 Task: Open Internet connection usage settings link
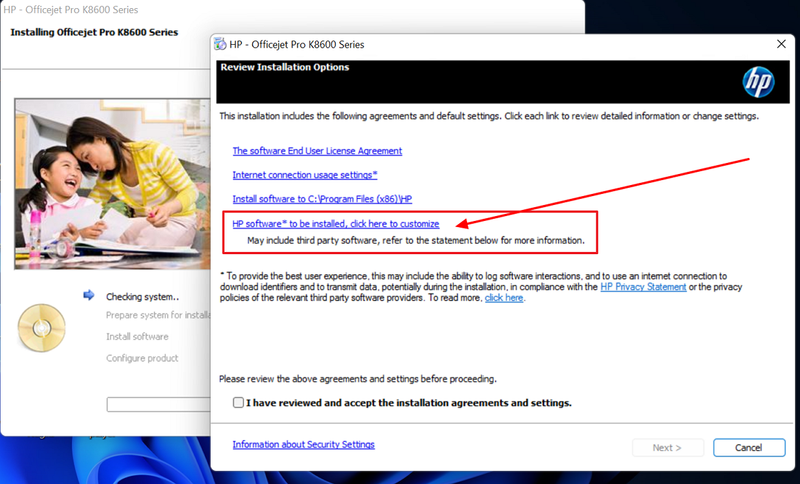[305, 175]
